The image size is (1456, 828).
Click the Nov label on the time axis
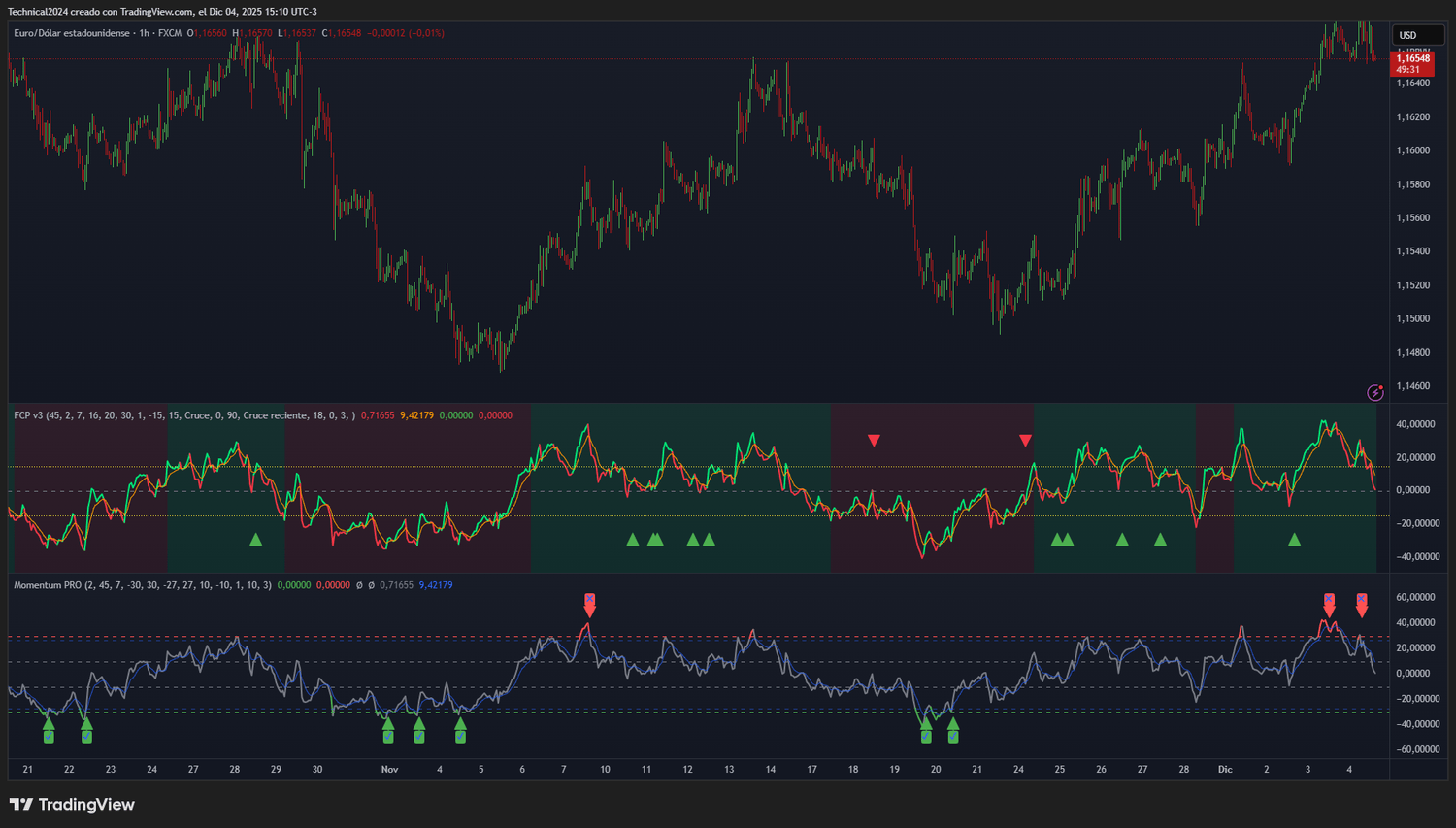pyautogui.click(x=389, y=770)
